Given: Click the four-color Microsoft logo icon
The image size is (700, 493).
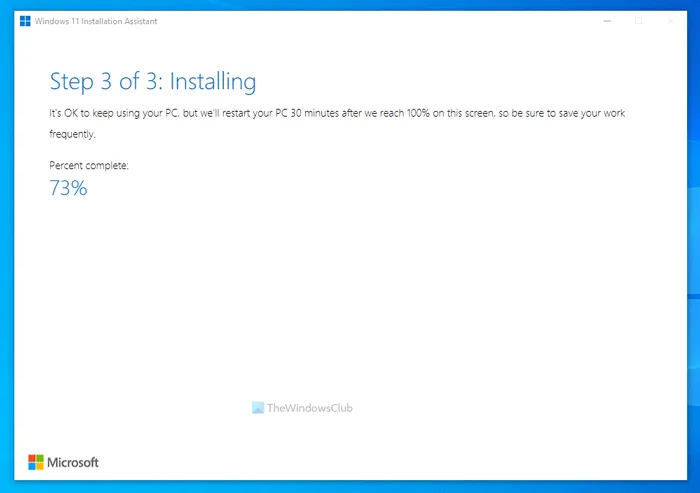Looking at the screenshot, I should point(36,462).
